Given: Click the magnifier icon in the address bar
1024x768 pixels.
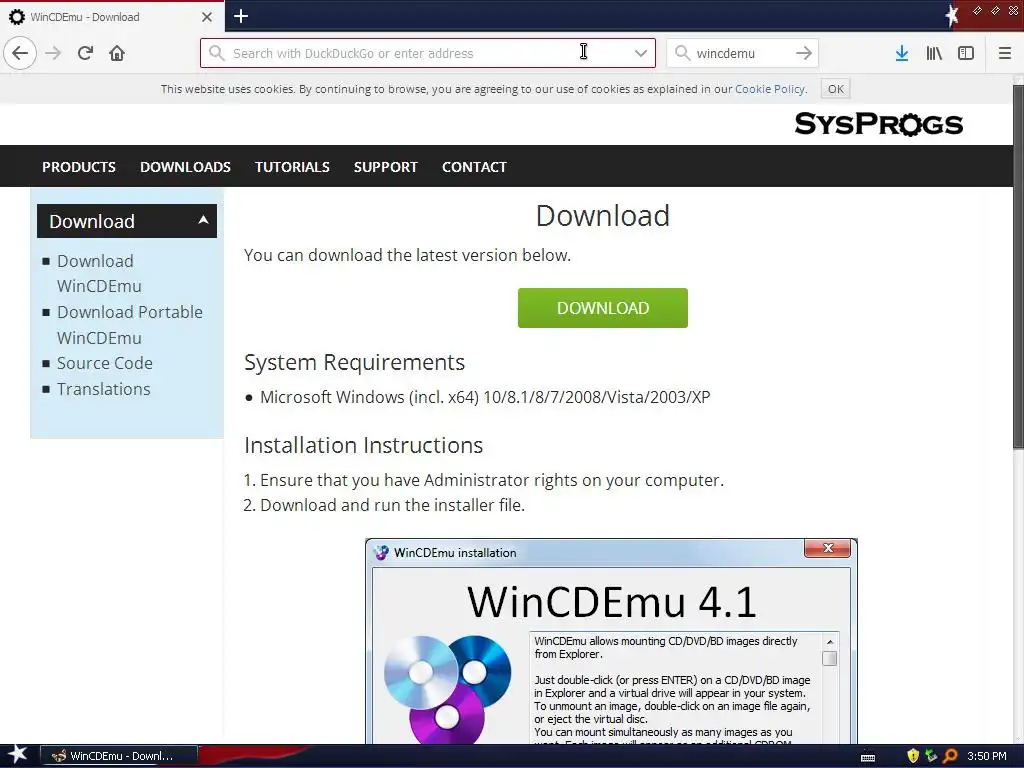Looking at the screenshot, I should pyautogui.click(x=217, y=53).
